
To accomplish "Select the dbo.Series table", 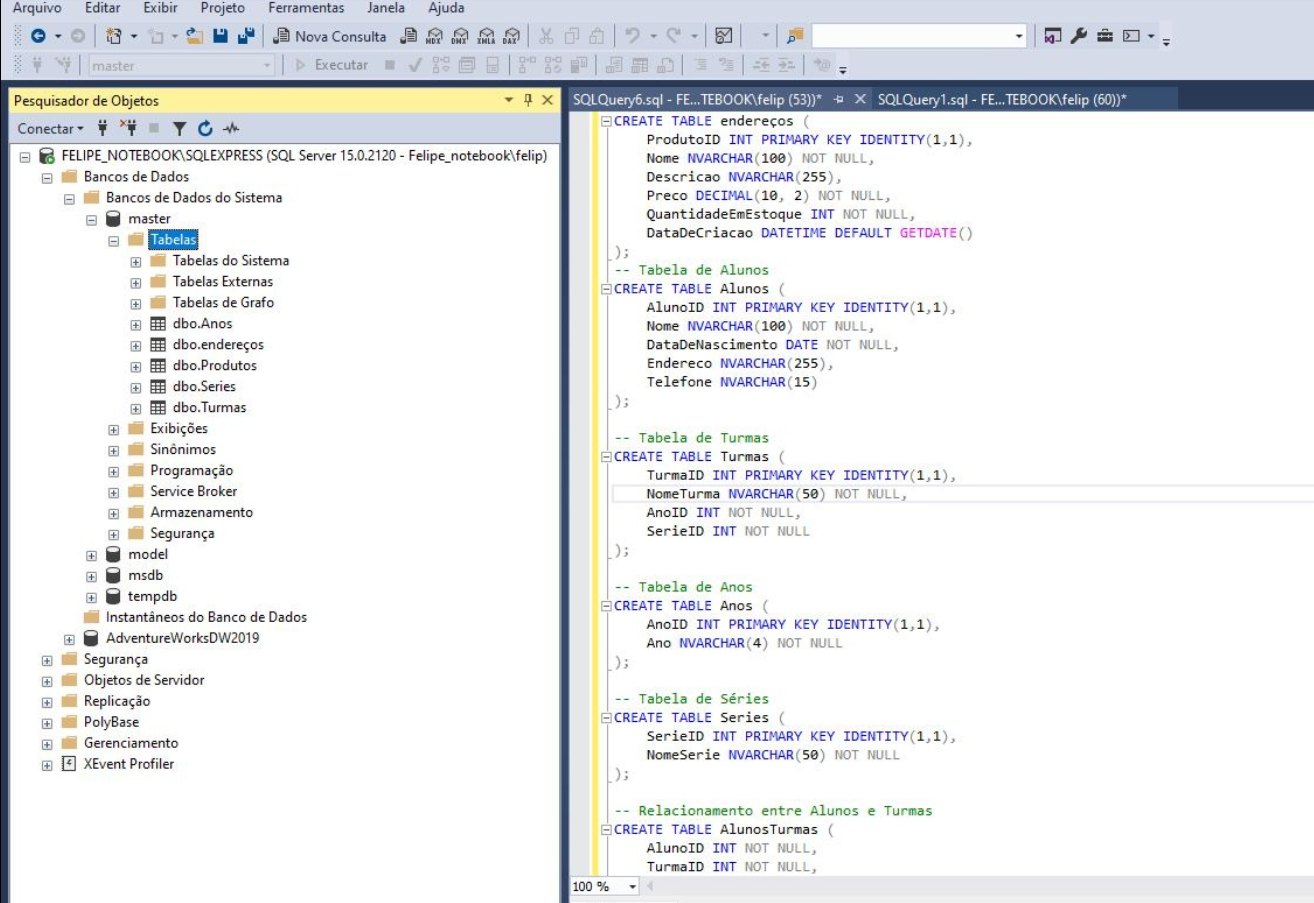I will click(x=204, y=387).
